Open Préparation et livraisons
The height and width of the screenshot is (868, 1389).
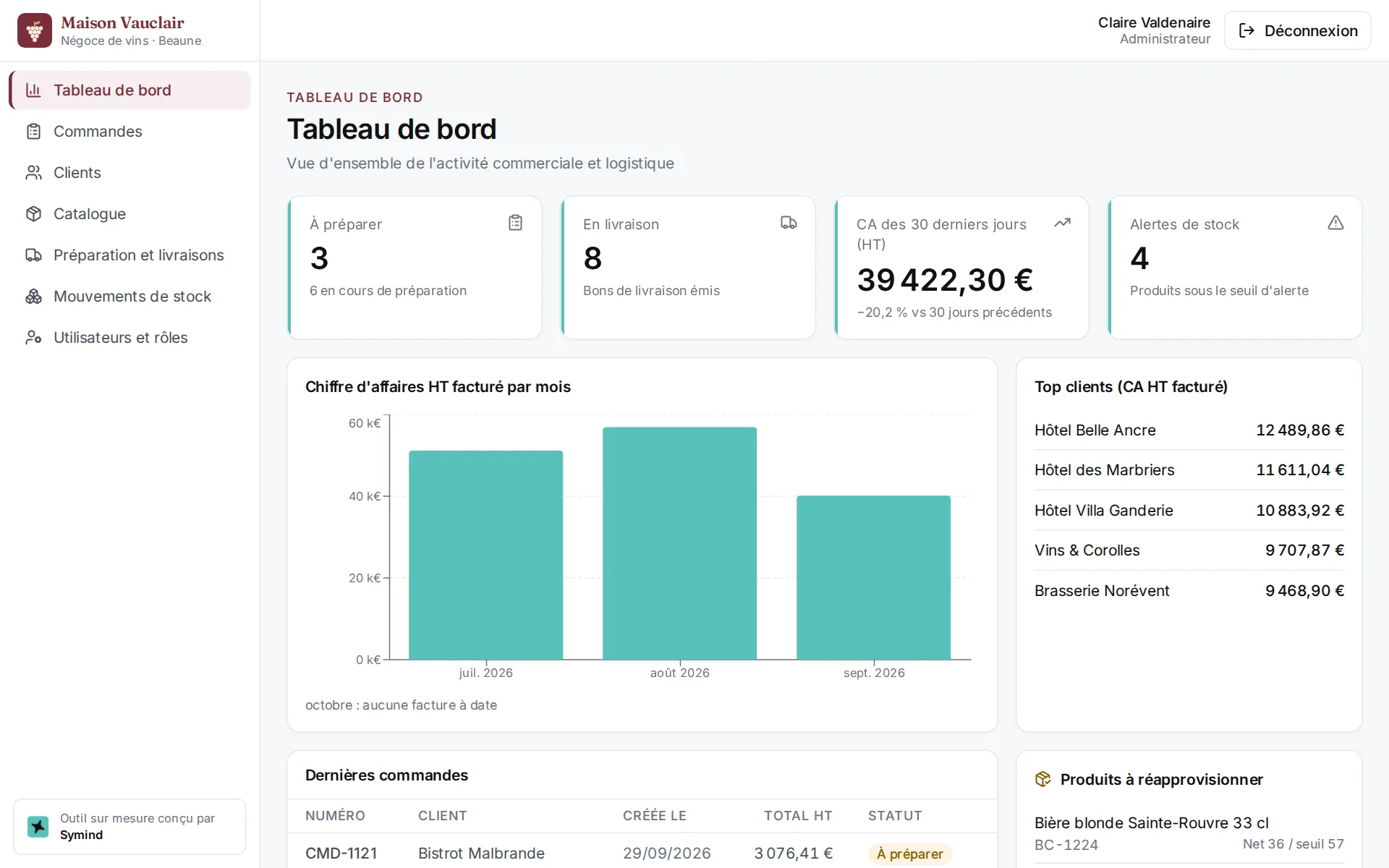129,255
